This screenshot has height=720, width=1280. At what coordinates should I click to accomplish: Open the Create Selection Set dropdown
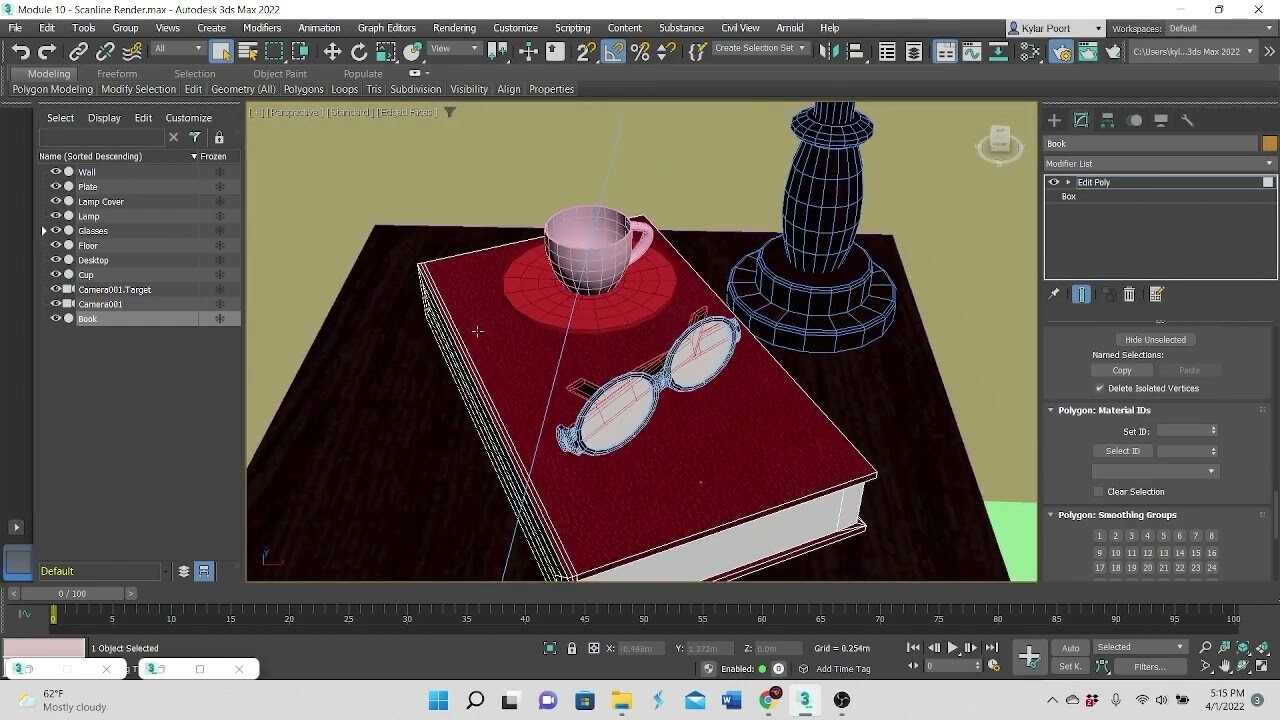[x=760, y=48]
